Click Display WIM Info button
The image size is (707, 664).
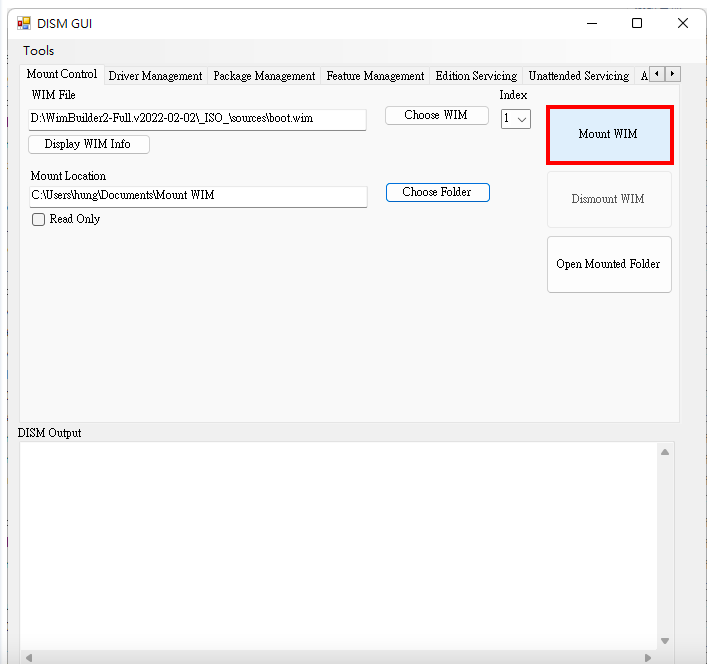[89, 144]
